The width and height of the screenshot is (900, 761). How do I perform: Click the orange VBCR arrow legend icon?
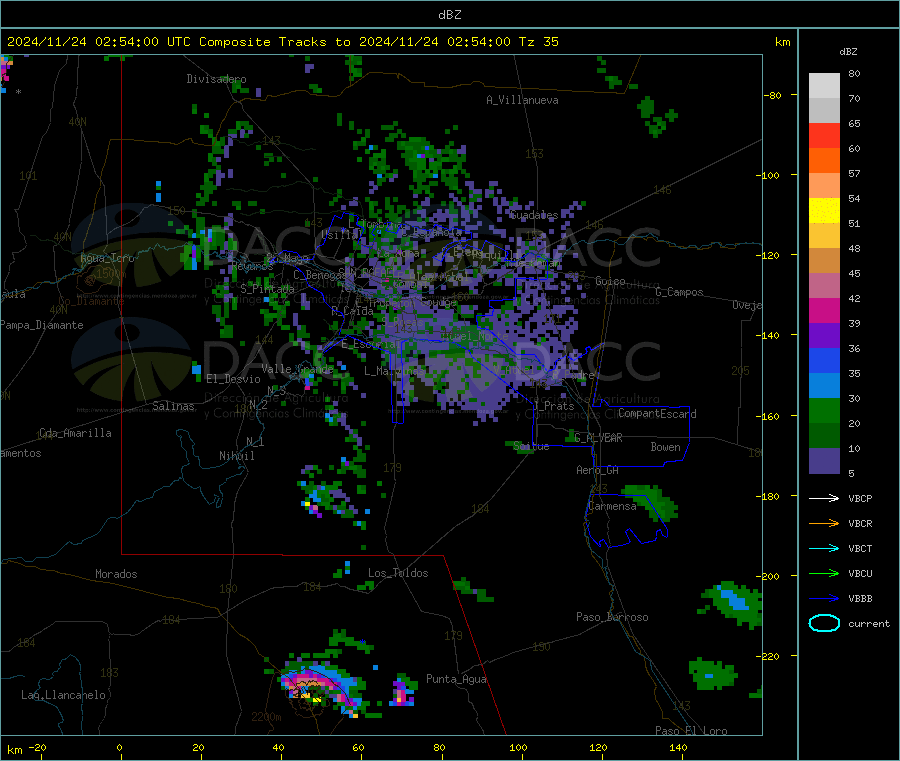(824, 523)
